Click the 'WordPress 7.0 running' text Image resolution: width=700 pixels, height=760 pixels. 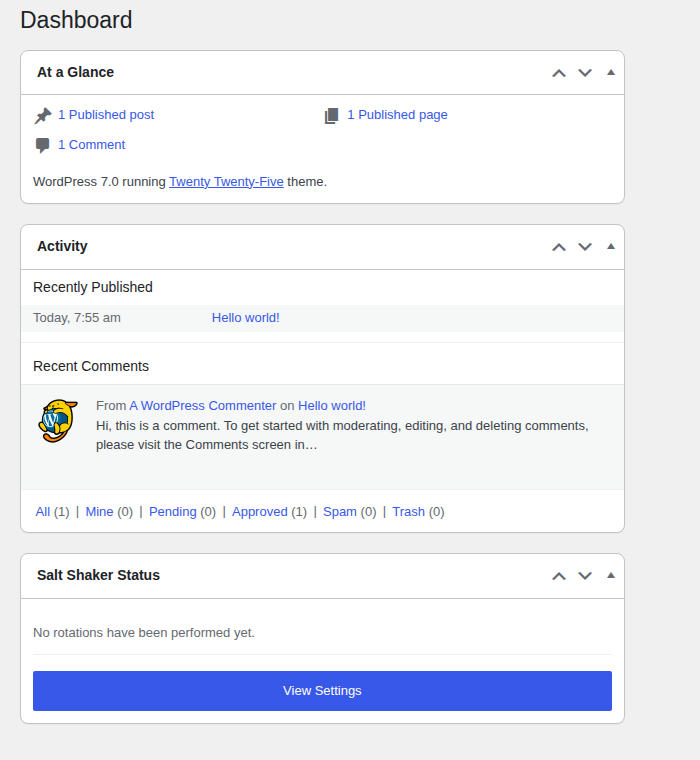pyautogui.click(x=99, y=182)
